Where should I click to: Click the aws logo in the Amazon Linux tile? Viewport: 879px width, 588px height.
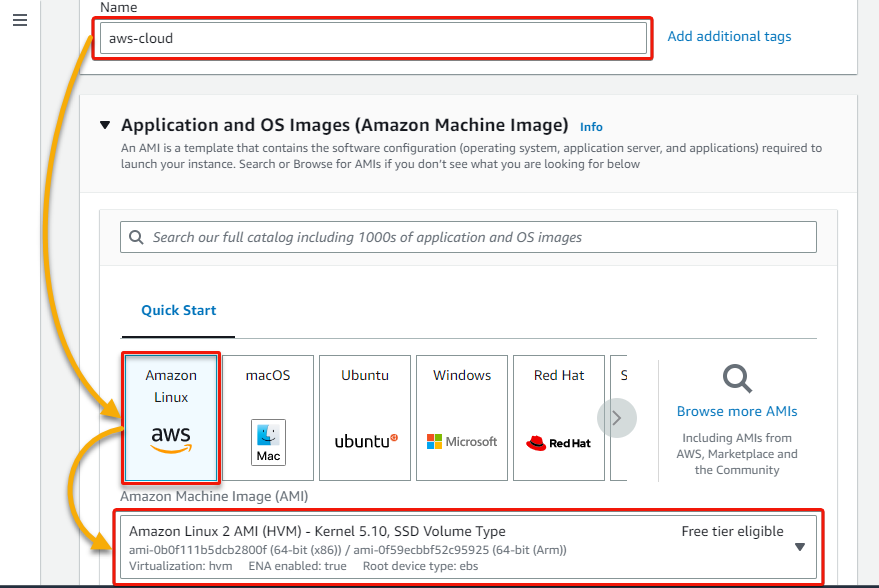171,439
